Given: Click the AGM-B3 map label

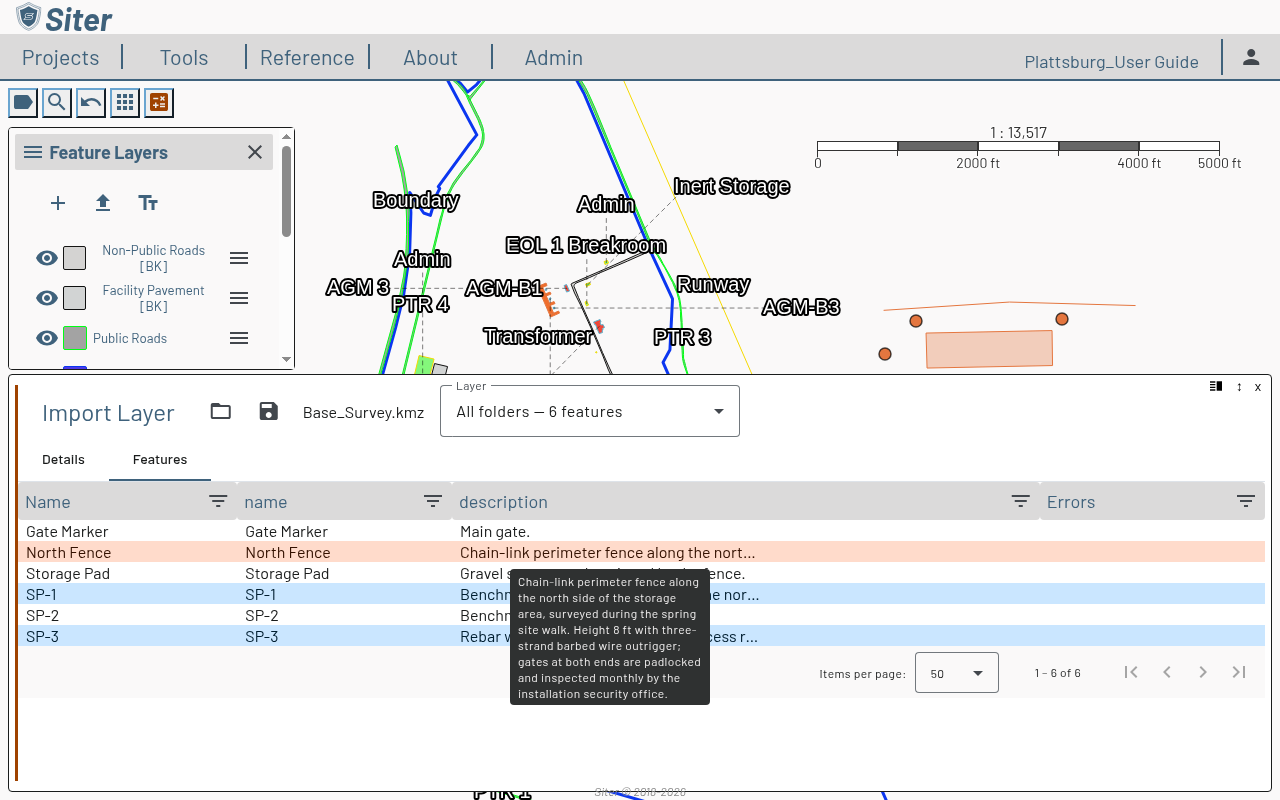Looking at the screenshot, I should (801, 307).
